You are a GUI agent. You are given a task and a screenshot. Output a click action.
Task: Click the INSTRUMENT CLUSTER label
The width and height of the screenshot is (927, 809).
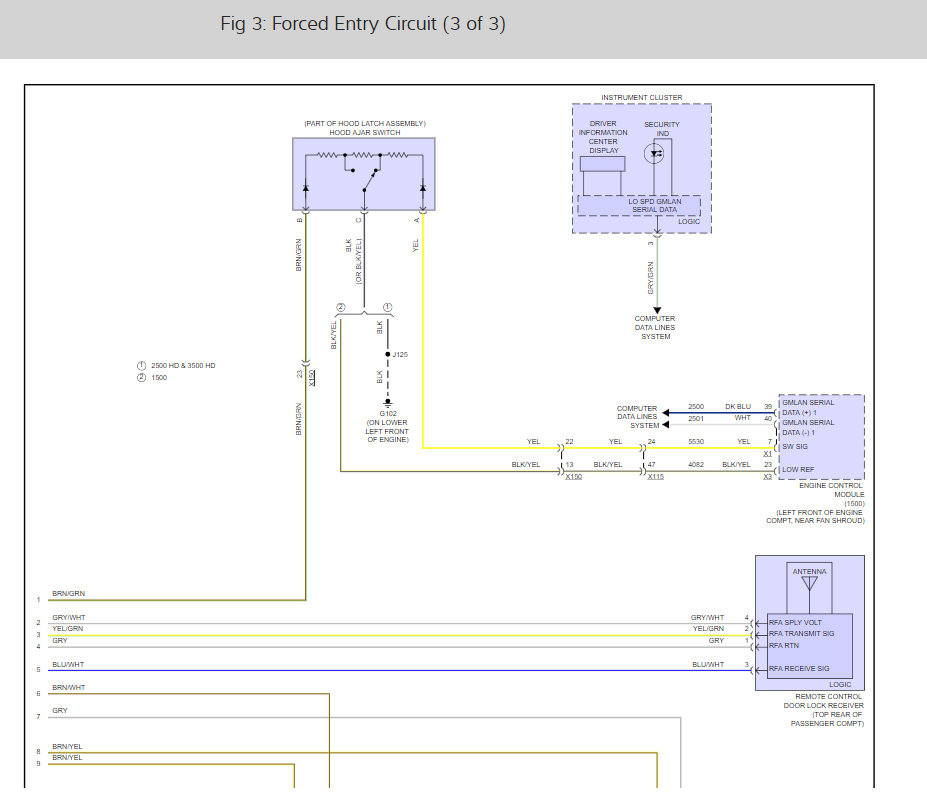pos(641,98)
